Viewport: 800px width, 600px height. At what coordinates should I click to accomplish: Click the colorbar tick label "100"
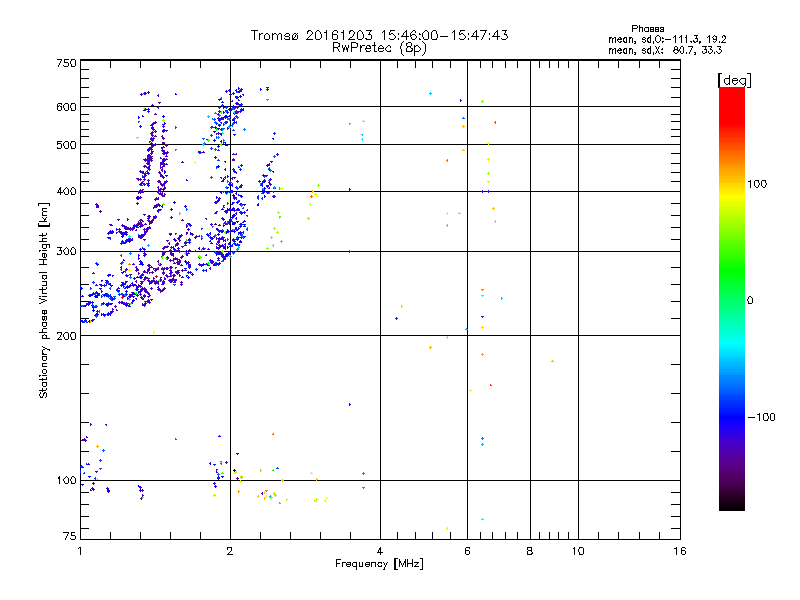[x=757, y=184]
